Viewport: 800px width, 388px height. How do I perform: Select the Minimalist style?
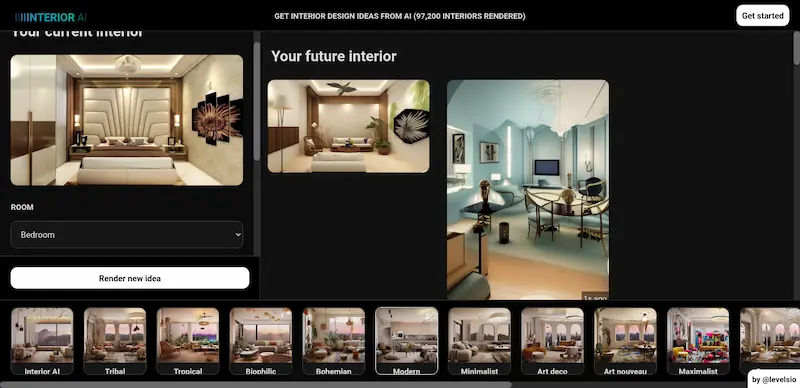(x=479, y=341)
